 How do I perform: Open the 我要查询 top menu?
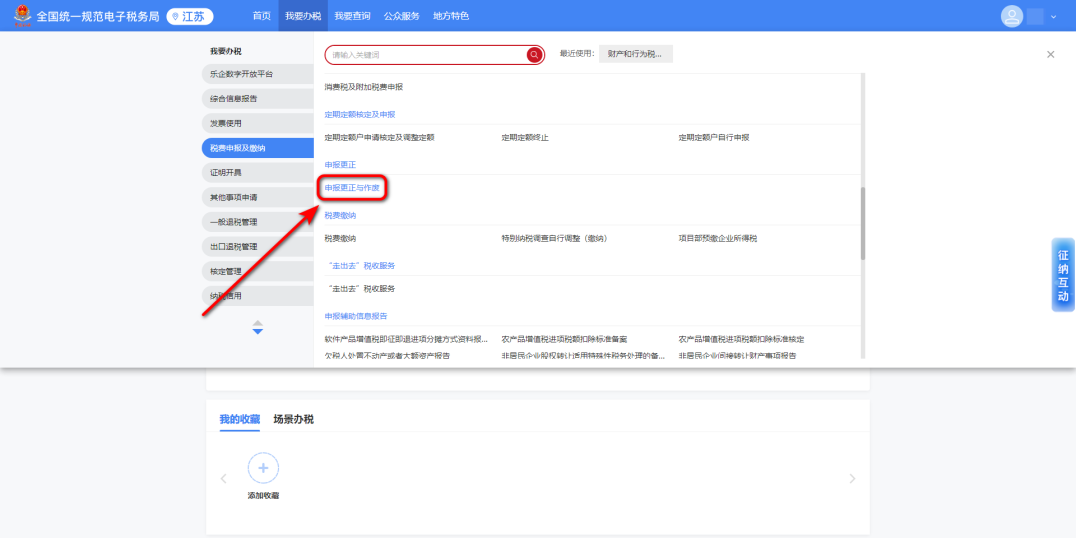[x=352, y=16]
